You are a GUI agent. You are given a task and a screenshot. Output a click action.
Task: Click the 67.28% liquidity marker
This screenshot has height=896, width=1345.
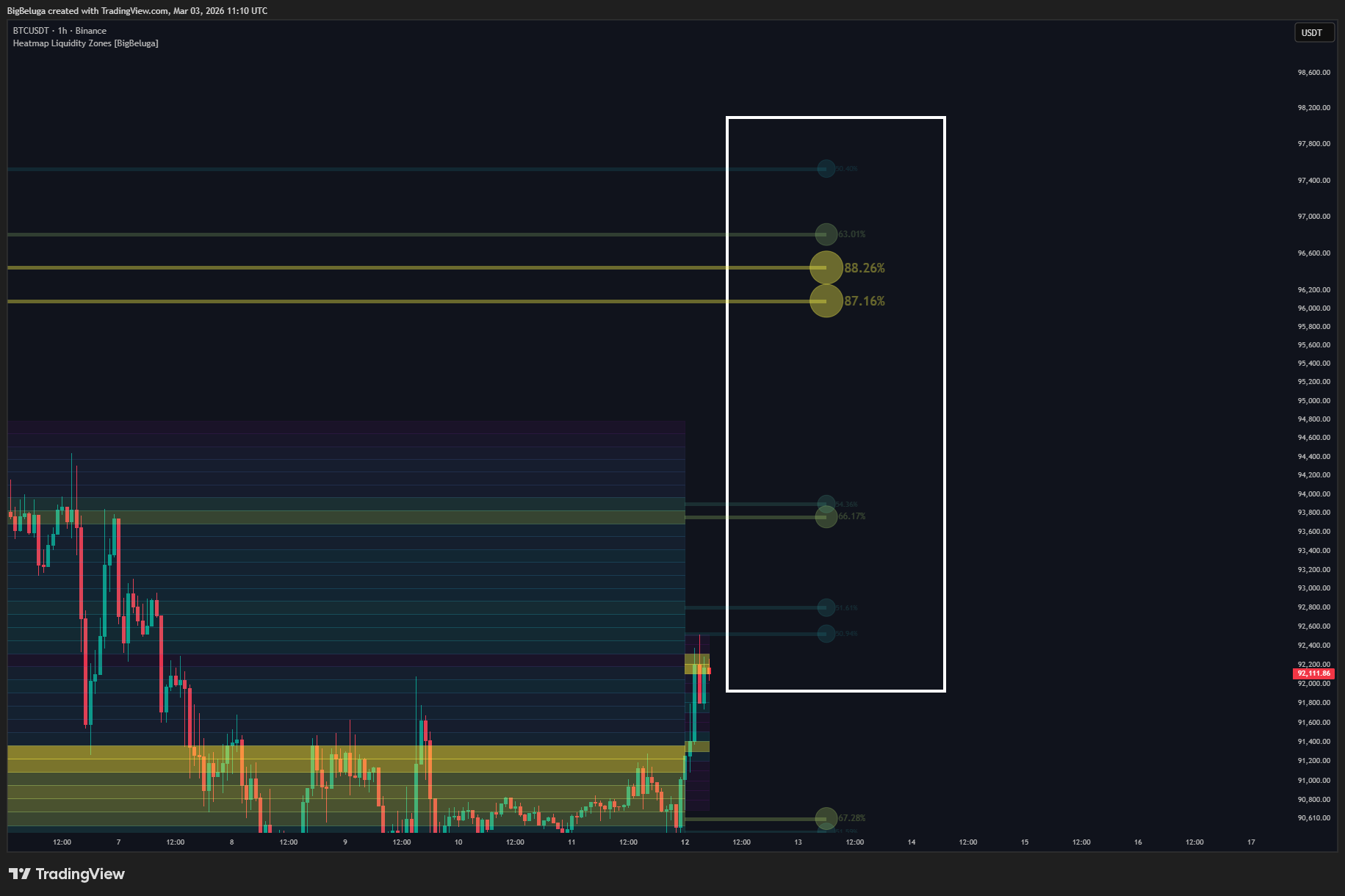(826, 818)
